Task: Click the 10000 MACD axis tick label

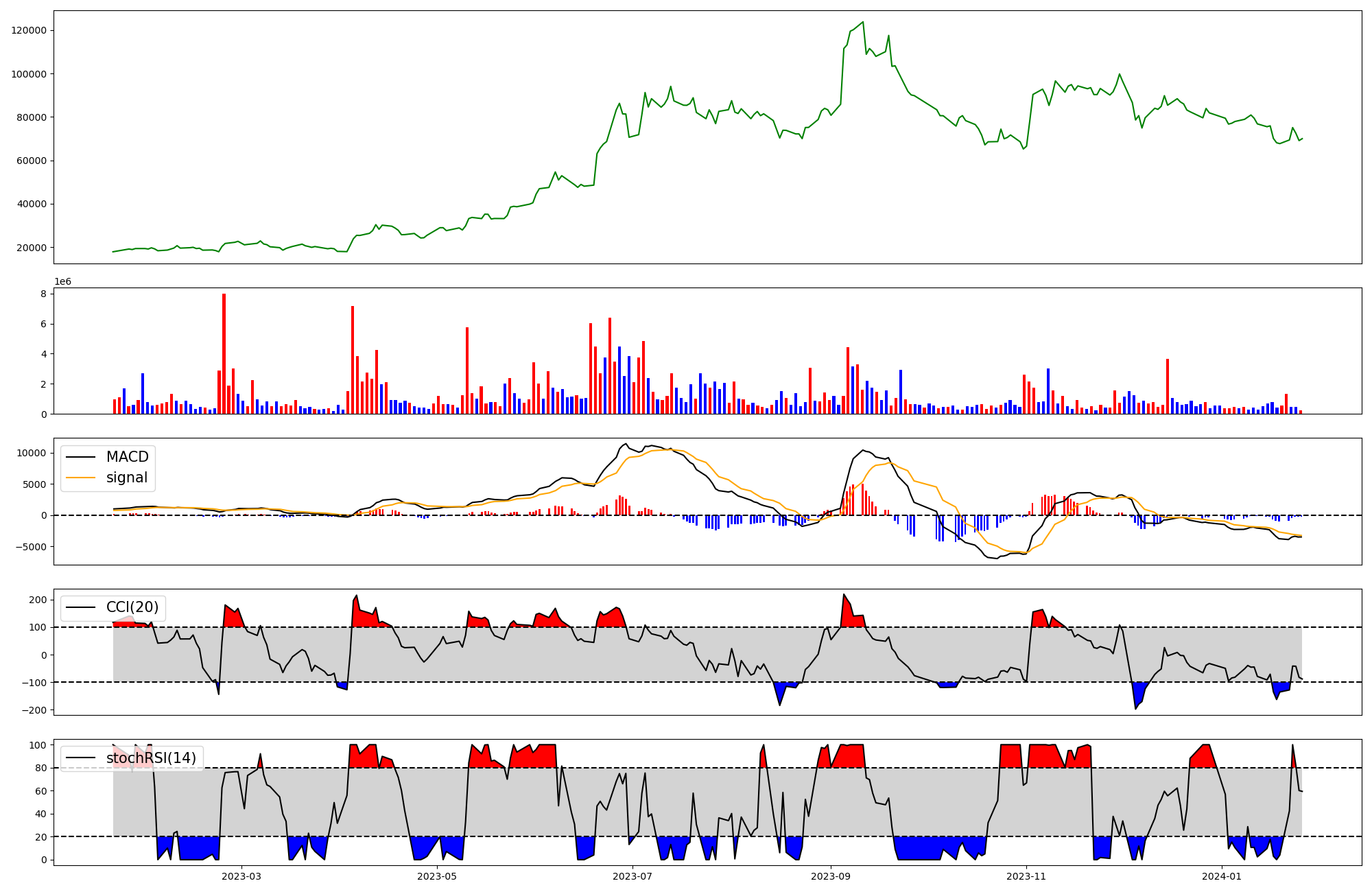Action: [32, 453]
